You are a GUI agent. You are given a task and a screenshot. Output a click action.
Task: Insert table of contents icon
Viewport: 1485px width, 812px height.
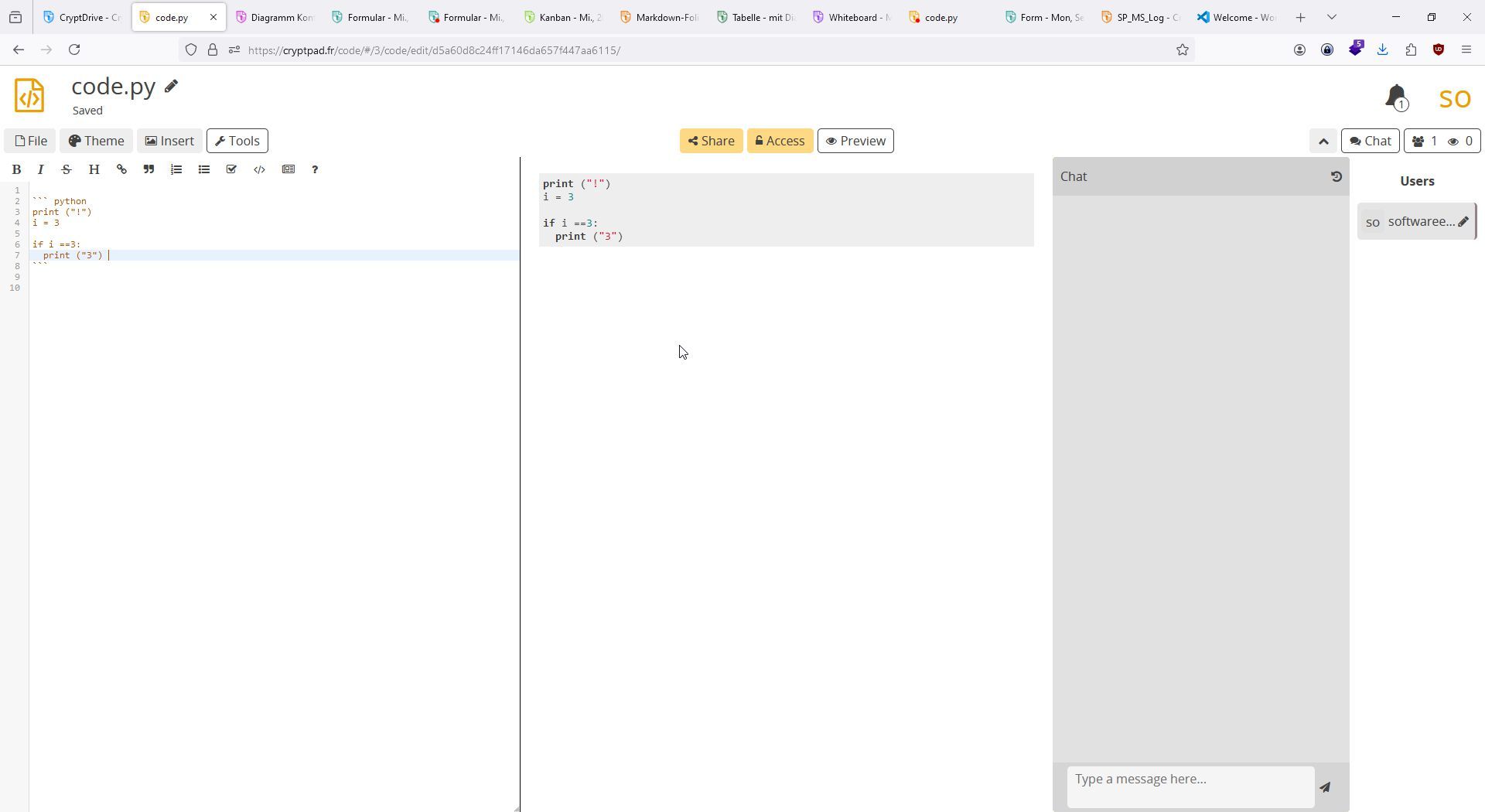click(288, 169)
